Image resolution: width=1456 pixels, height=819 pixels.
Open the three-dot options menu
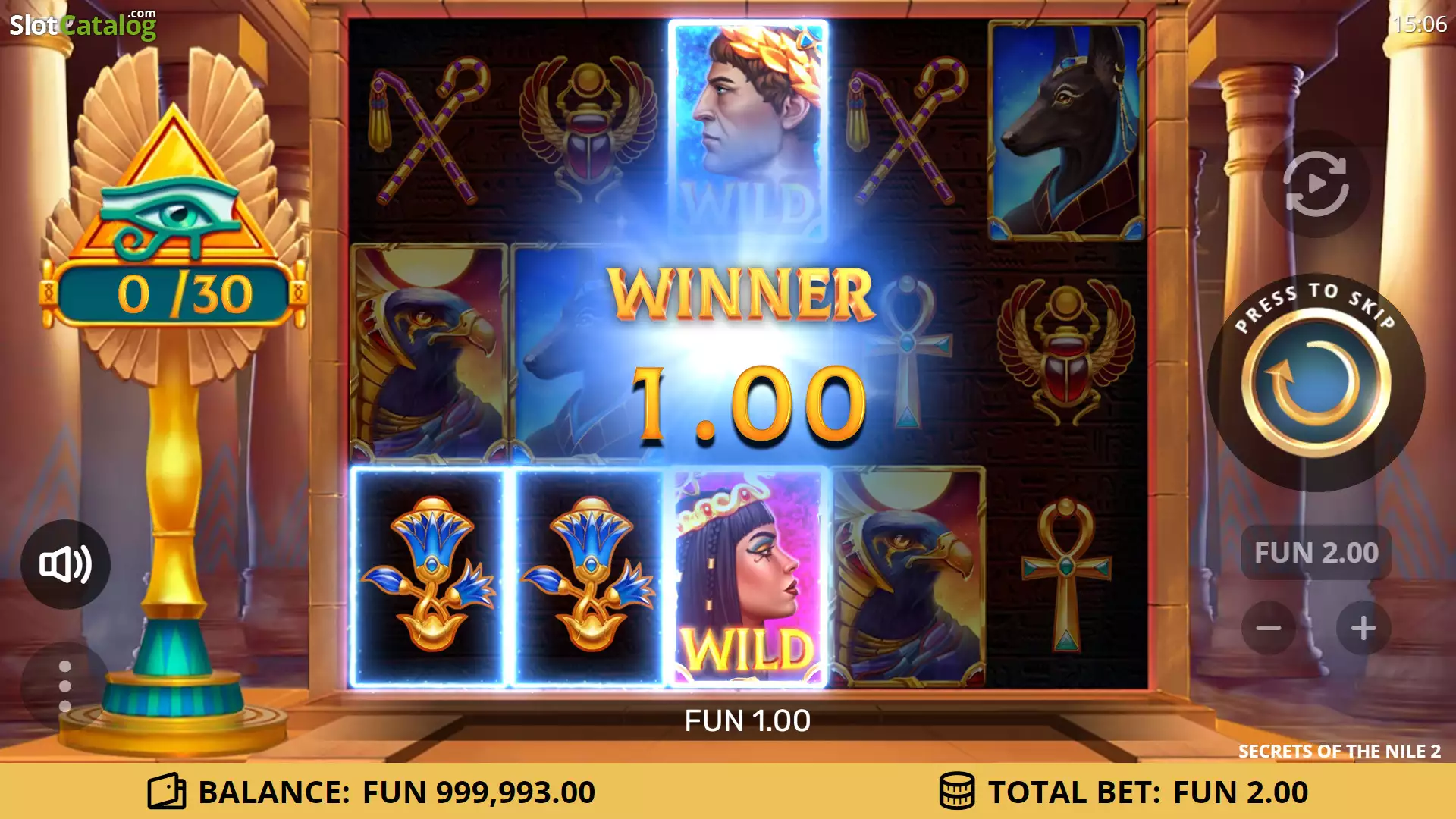pos(65,686)
